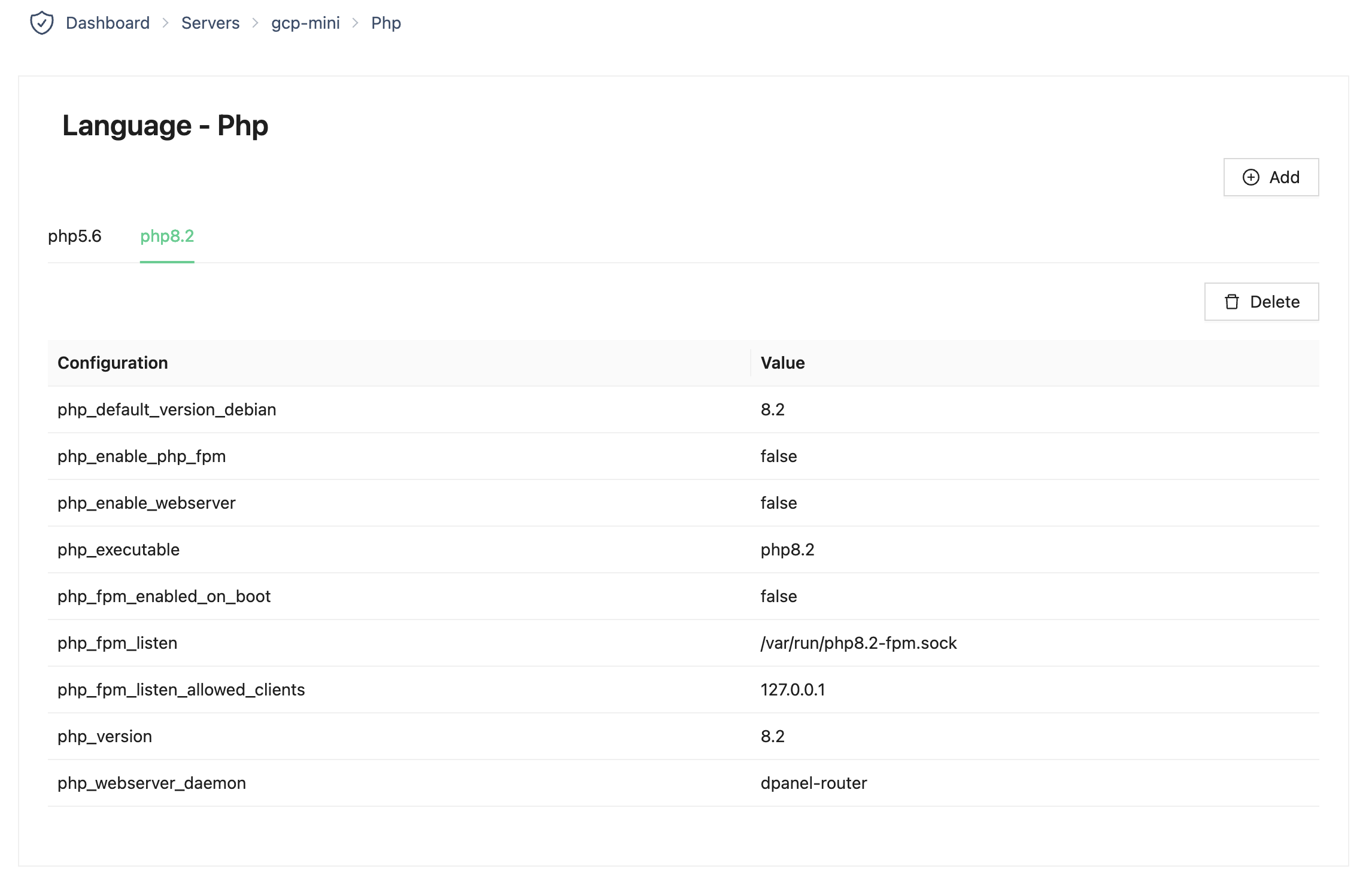The width and height of the screenshot is (1372, 887).
Task: Click the Delete button
Action: point(1261,302)
